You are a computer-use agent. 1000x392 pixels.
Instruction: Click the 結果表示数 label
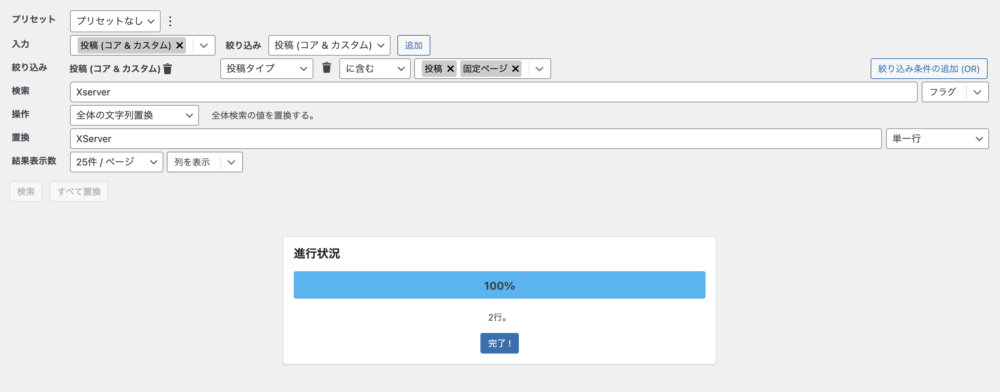[34, 161]
